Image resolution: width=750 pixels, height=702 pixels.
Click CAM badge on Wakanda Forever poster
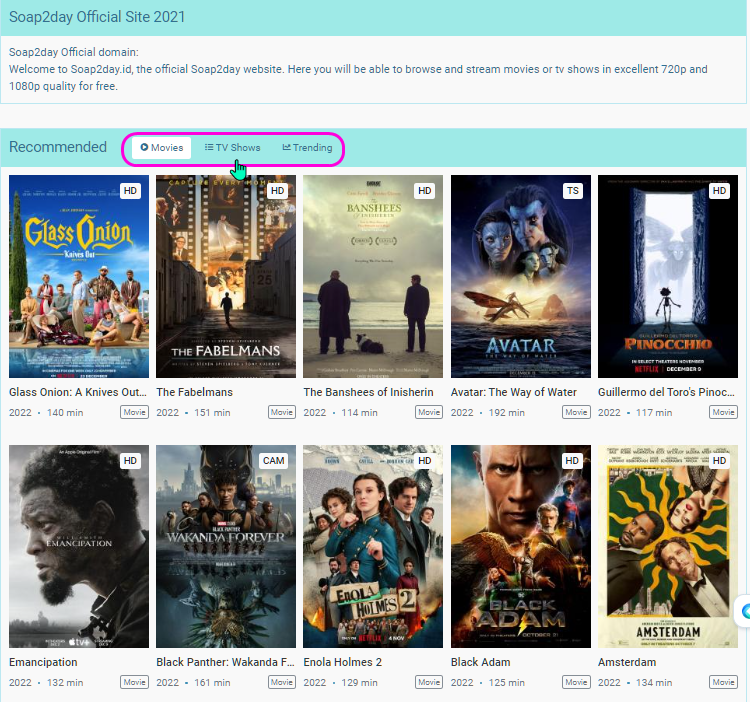pos(274,461)
